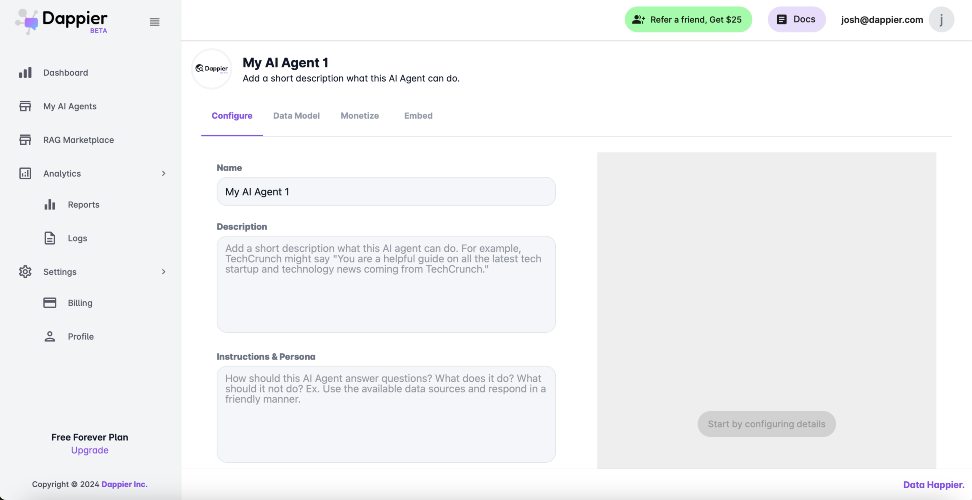Viewport: 972px width, 500px height.
Task: Switch to the Embed tab
Action: (418, 116)
